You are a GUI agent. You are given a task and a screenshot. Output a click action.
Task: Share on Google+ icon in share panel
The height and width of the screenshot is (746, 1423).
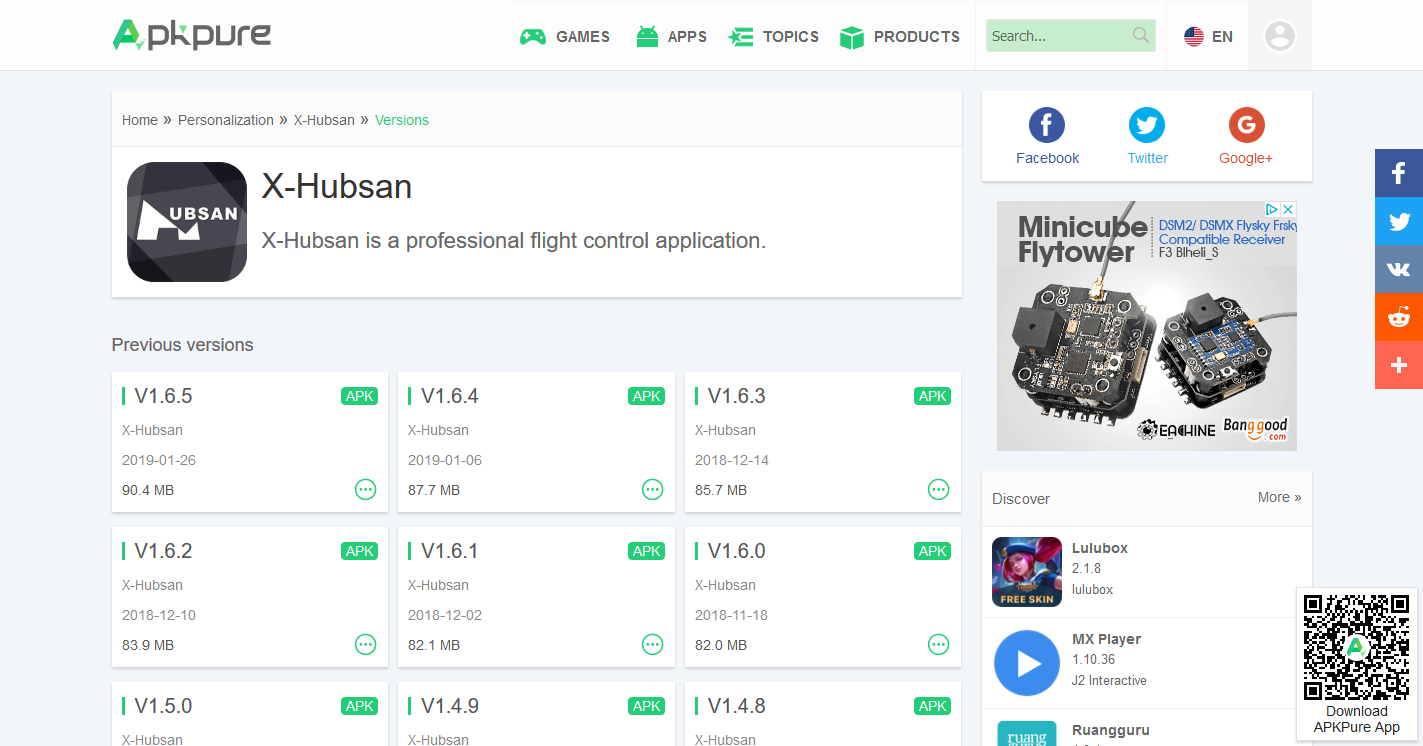click(x=1246, y=126)
